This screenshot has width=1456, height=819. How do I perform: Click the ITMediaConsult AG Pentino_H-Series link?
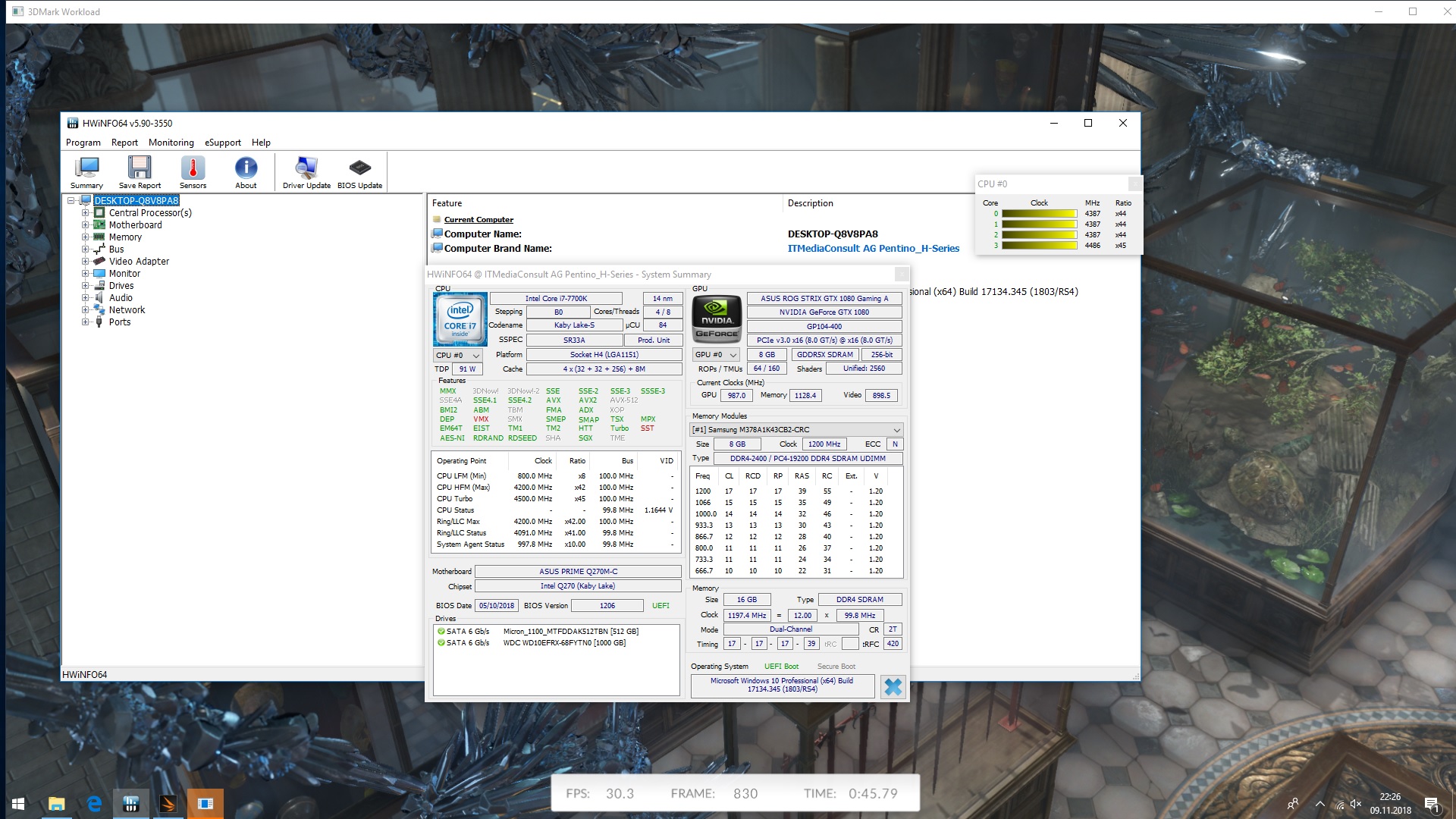873,249
